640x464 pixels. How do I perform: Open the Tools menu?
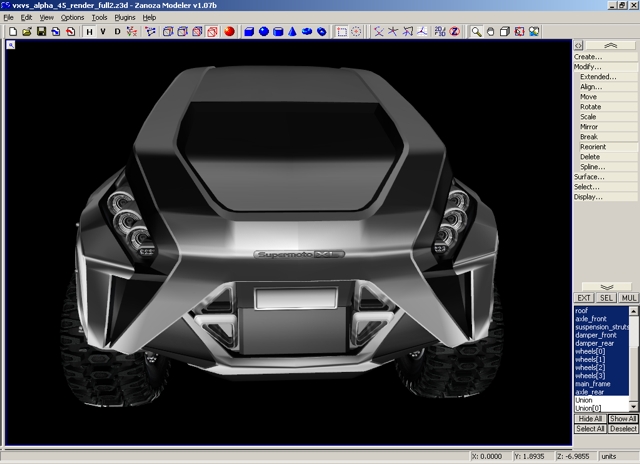coord(99,18)
